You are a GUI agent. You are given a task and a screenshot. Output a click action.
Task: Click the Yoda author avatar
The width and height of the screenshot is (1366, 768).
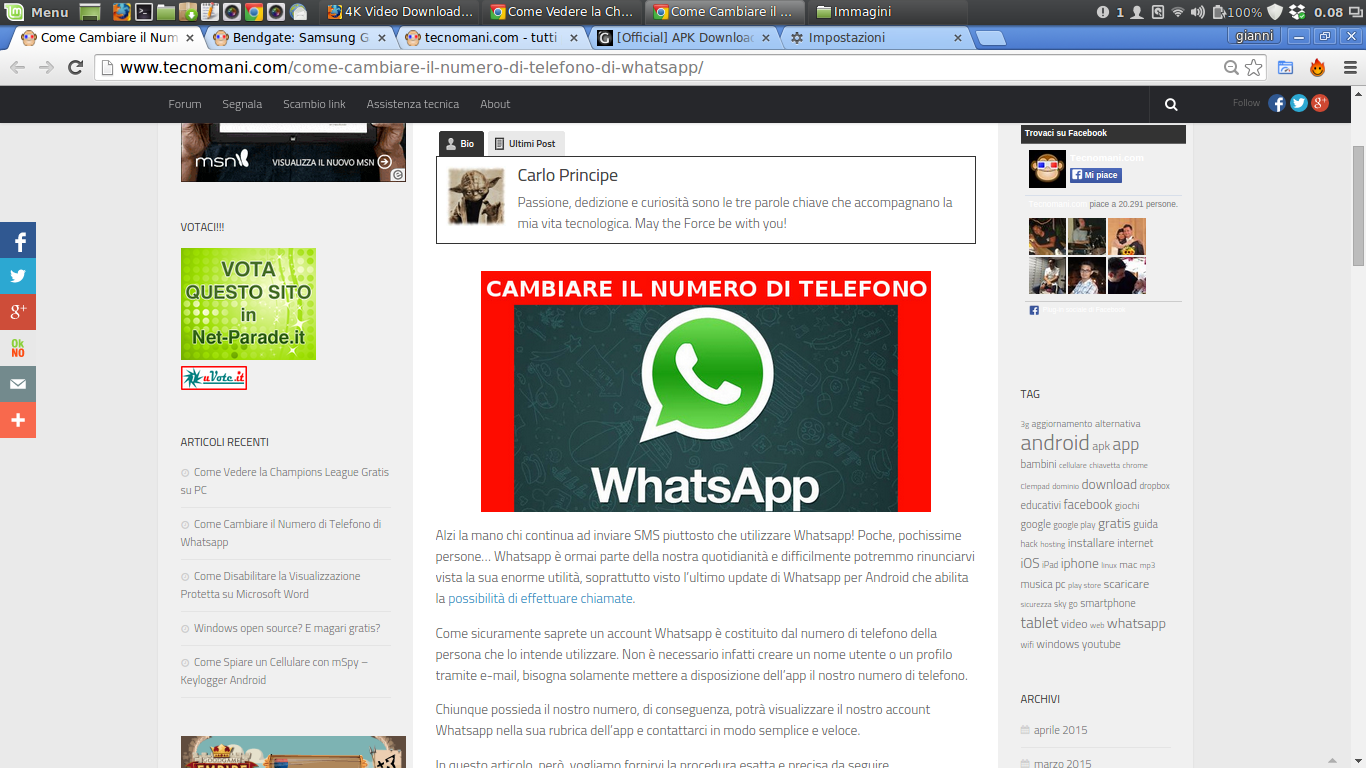tap(476, 196)
